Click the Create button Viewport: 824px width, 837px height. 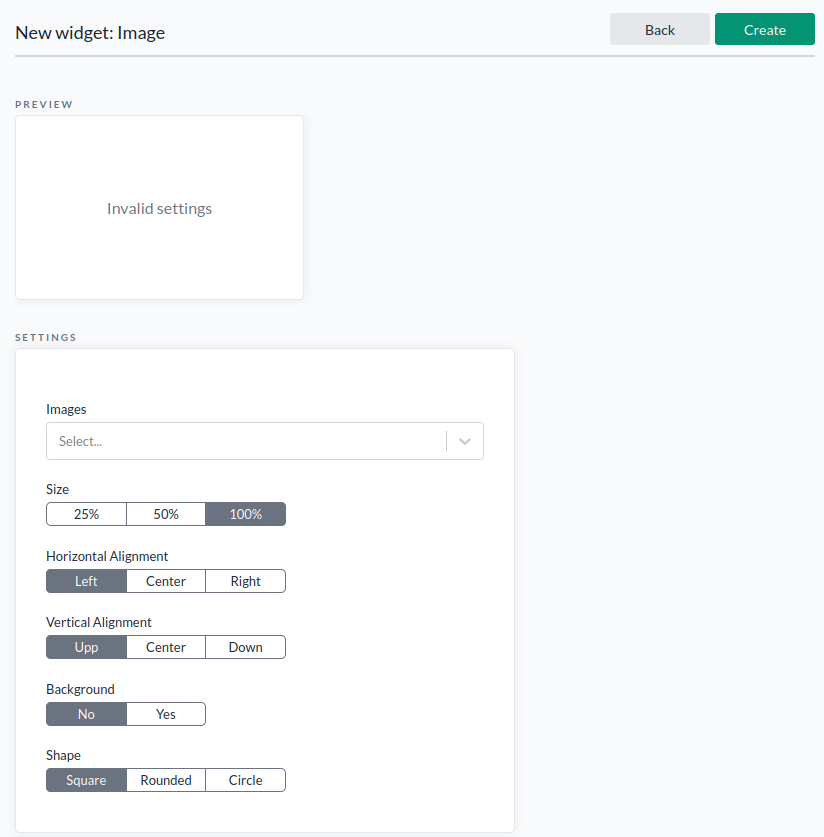[x=764, y=29]
